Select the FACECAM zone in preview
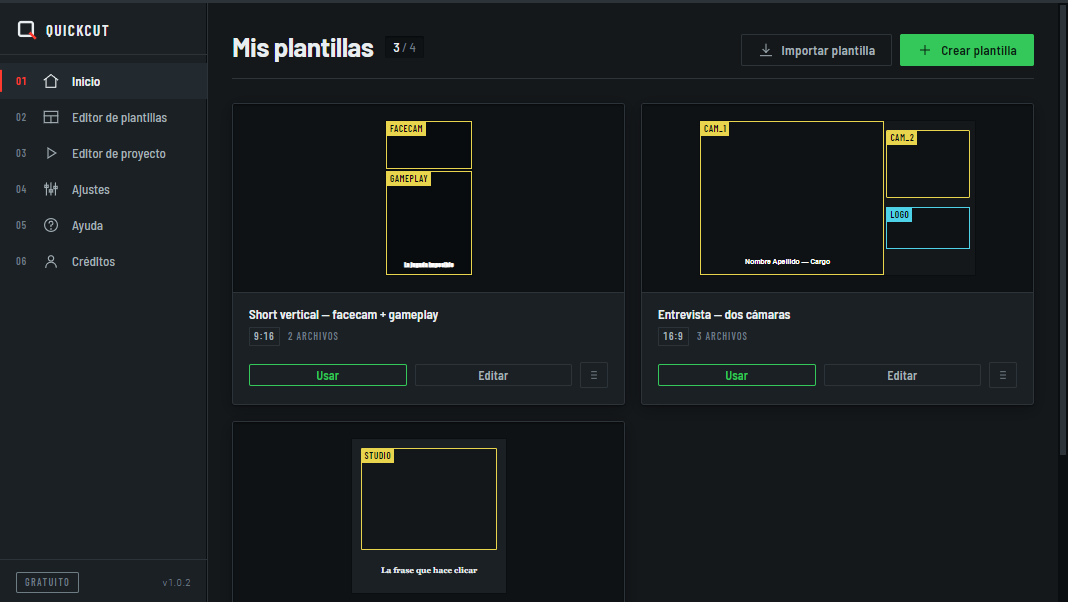Viewport: 1068px width, 602px height. click(x=429, y=145)
